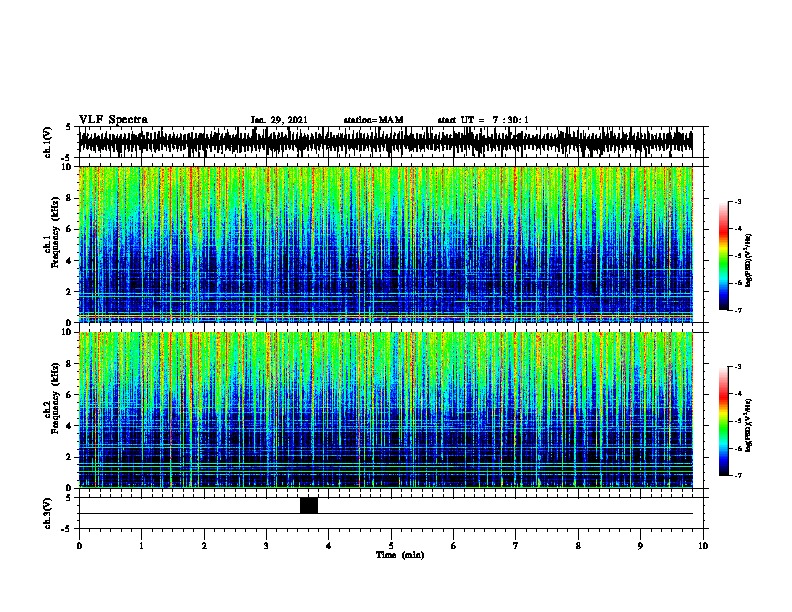Click the "-3" tick on the ch.2 color bar
The image size is (792, 612).
click(738, 367)
